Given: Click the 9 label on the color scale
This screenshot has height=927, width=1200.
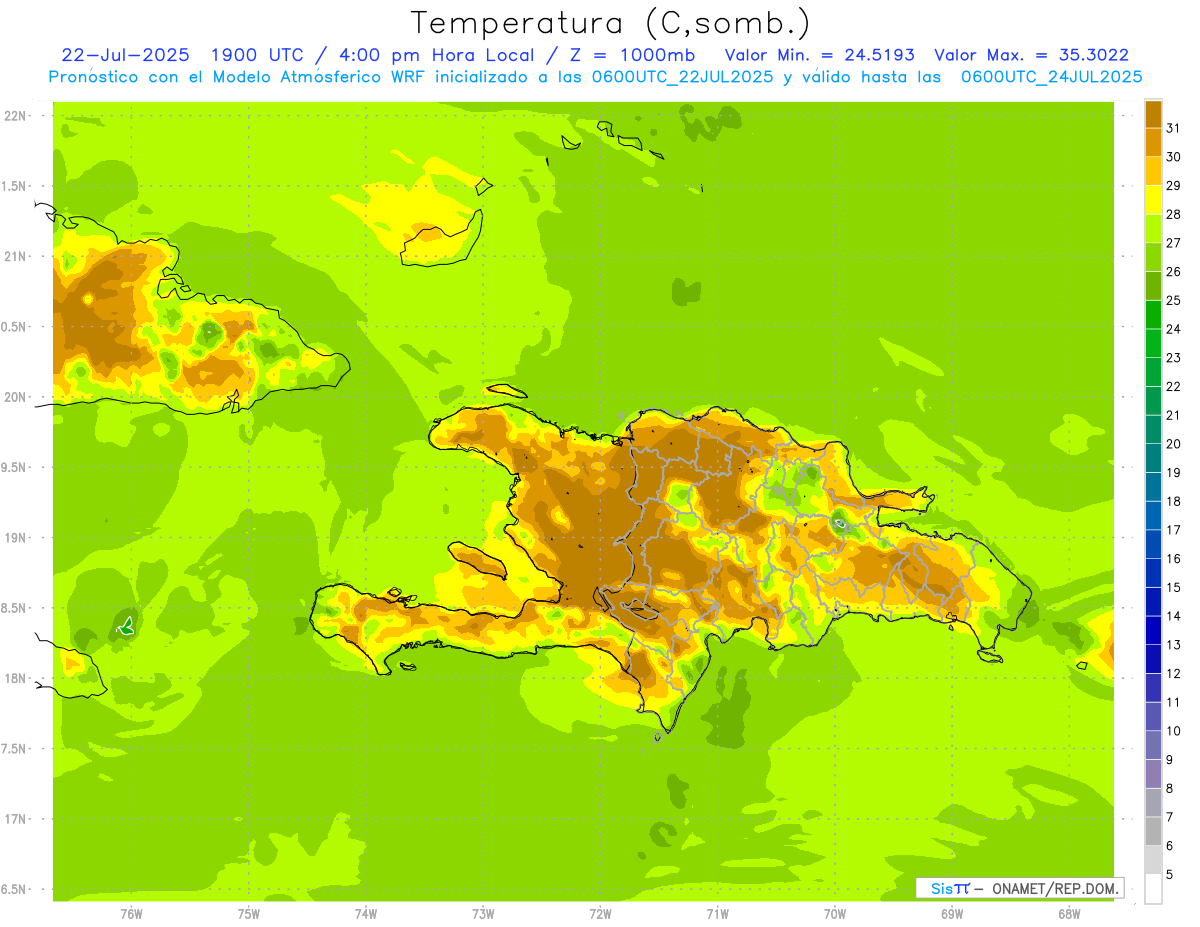Looking at the screenshot, I should tap(1170, 760).
